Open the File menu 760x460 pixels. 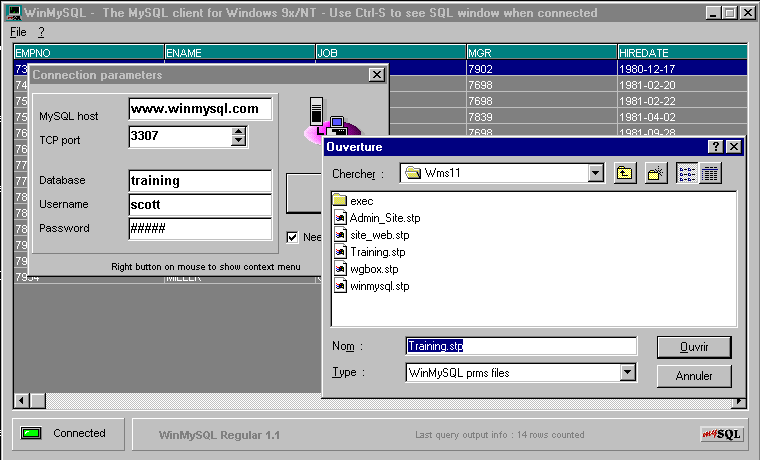pos(18,32)
